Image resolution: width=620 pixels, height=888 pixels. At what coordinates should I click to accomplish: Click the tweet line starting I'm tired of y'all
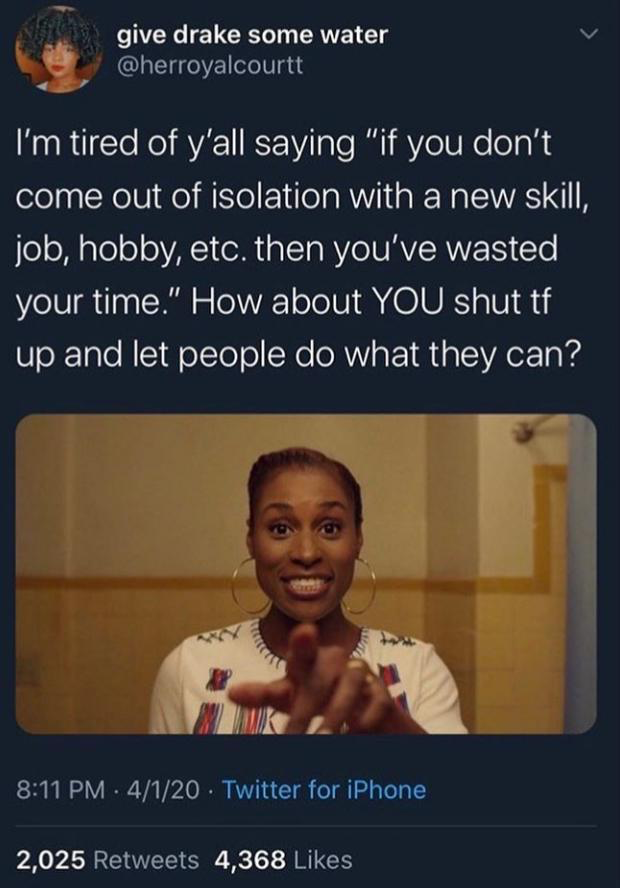283,144
